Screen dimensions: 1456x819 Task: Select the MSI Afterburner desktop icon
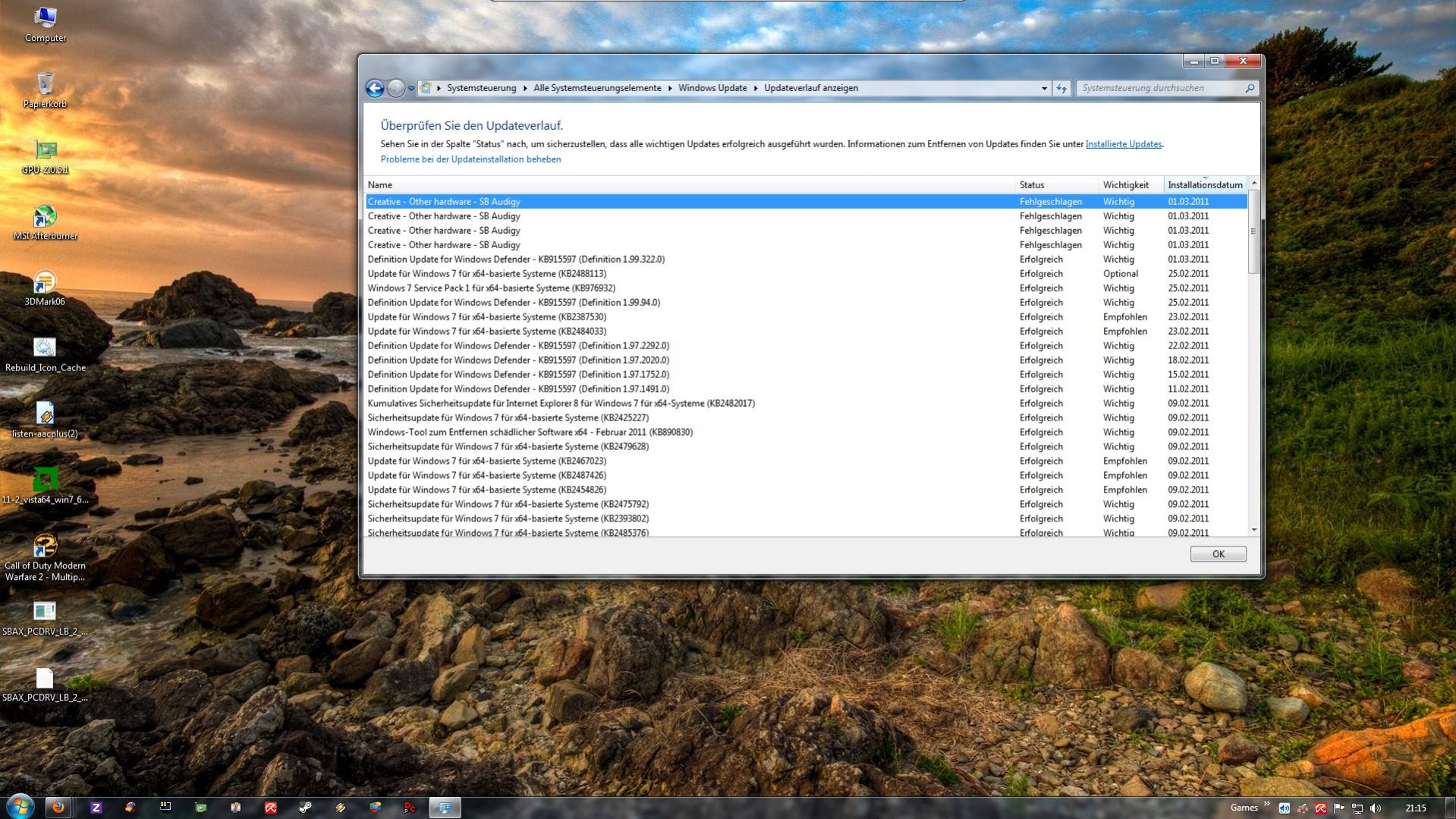coord(46,222)
